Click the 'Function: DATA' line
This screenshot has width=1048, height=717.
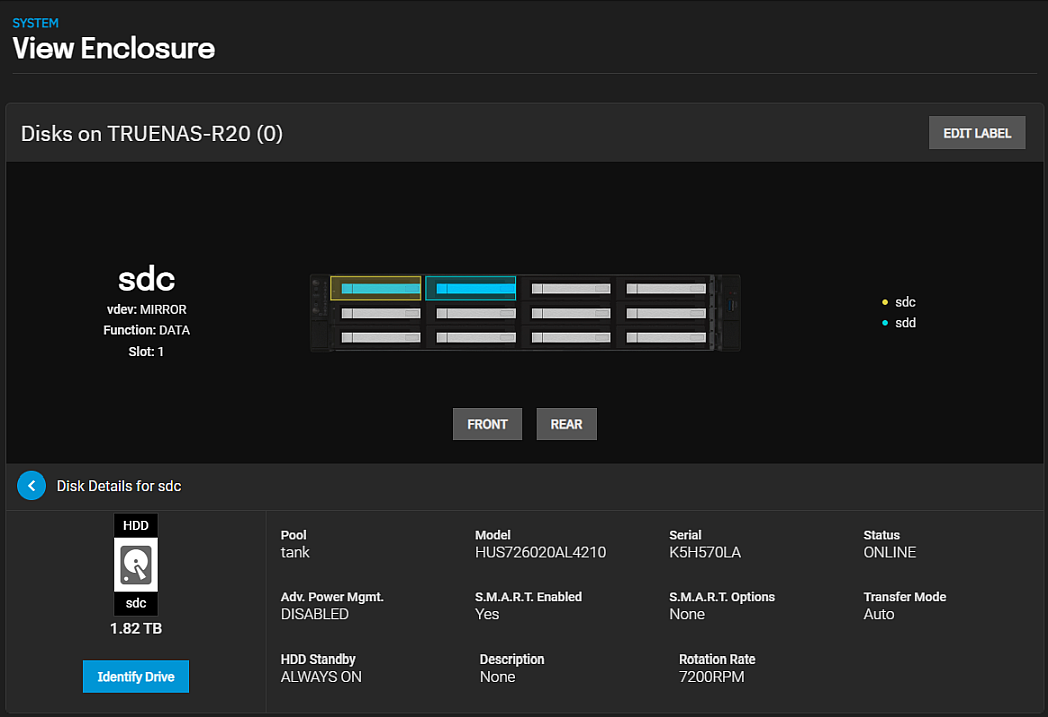click(x=146, y=330)
